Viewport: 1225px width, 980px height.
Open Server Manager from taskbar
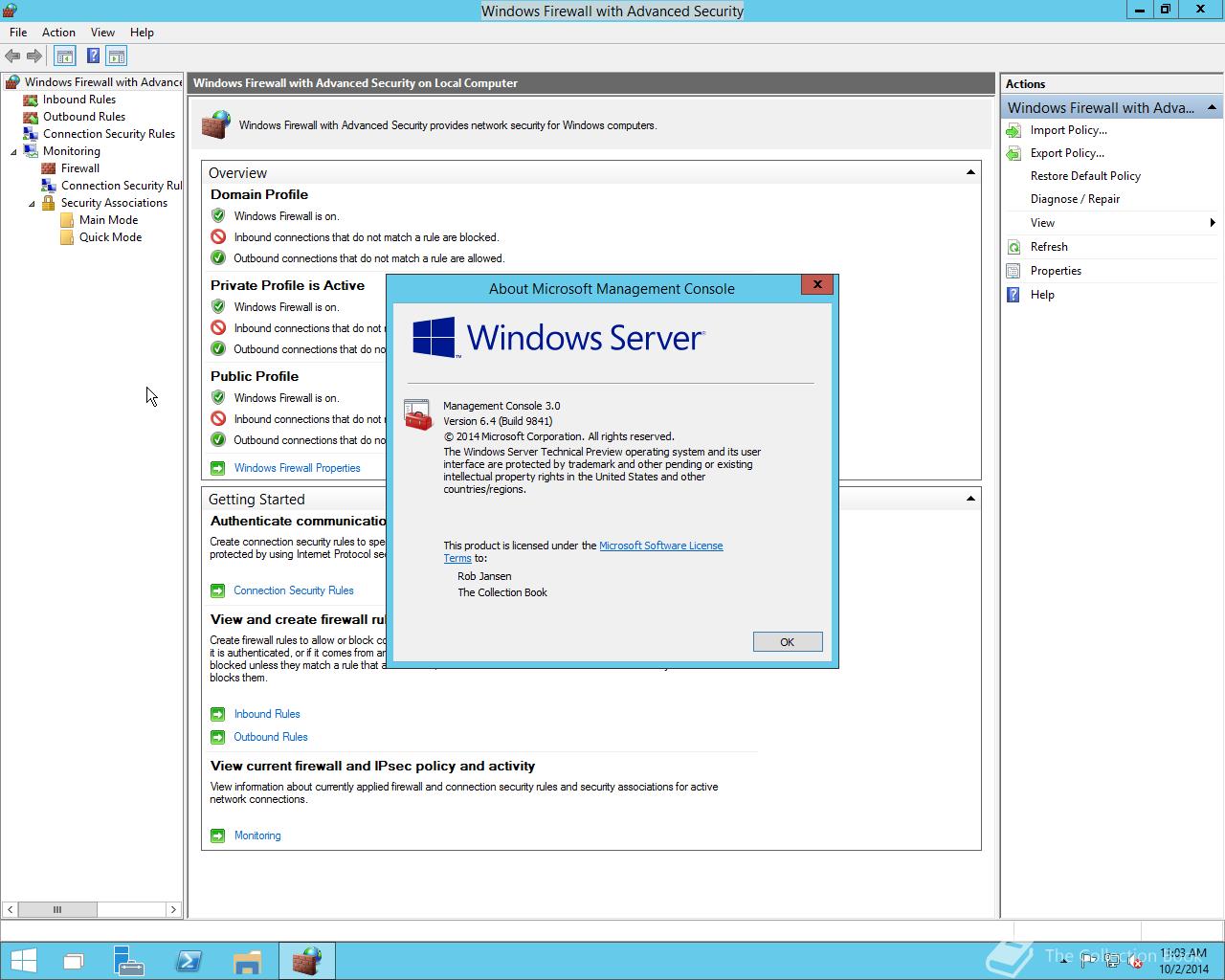pyautogui.click(x=129, y=962)
